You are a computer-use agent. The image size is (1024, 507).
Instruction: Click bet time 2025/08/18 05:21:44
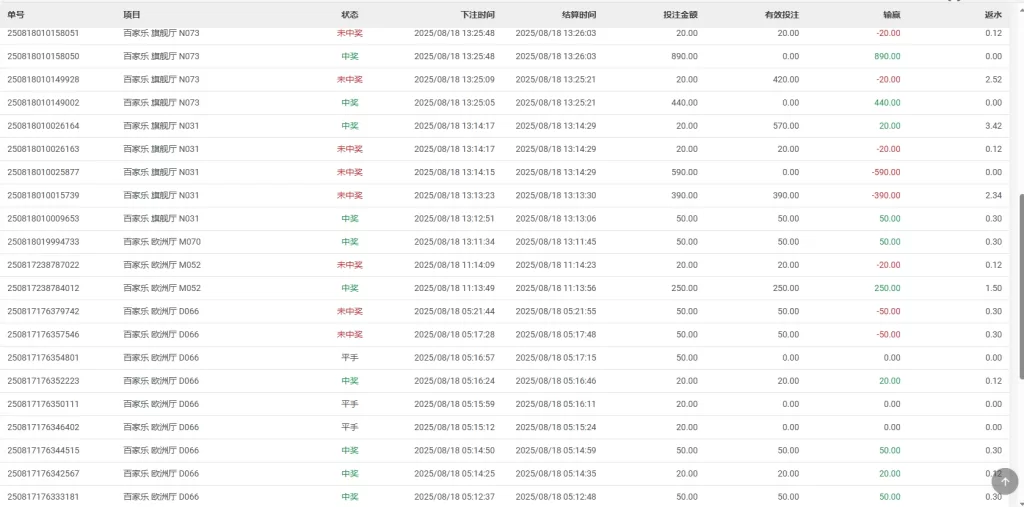tap(455, 312)
